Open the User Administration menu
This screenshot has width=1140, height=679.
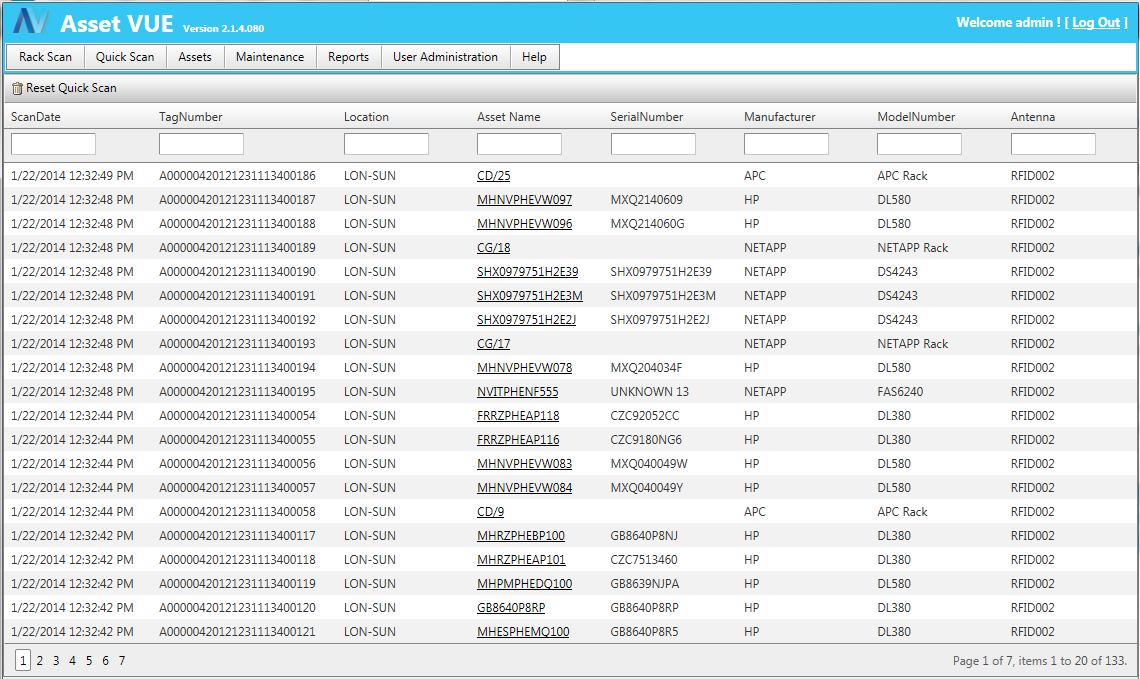click(446, 57)
